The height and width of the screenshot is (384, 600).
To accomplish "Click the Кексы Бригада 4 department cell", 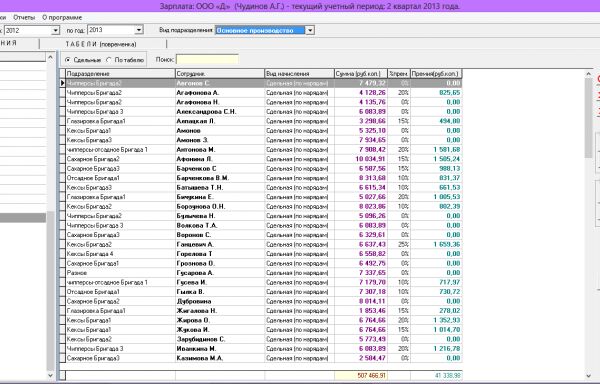I will (x=120, y=254).
